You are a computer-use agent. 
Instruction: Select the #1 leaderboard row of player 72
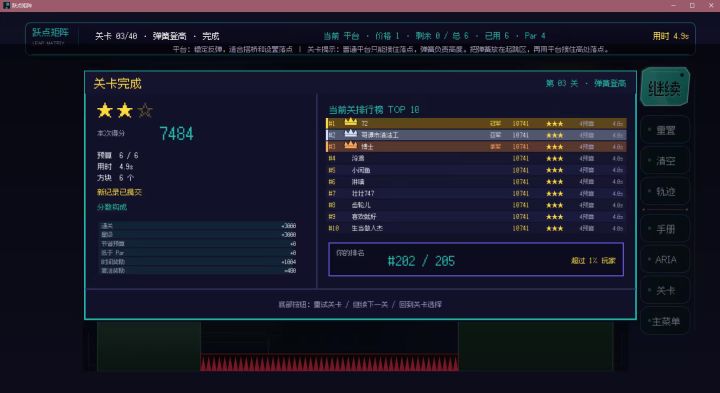[476, 124]
